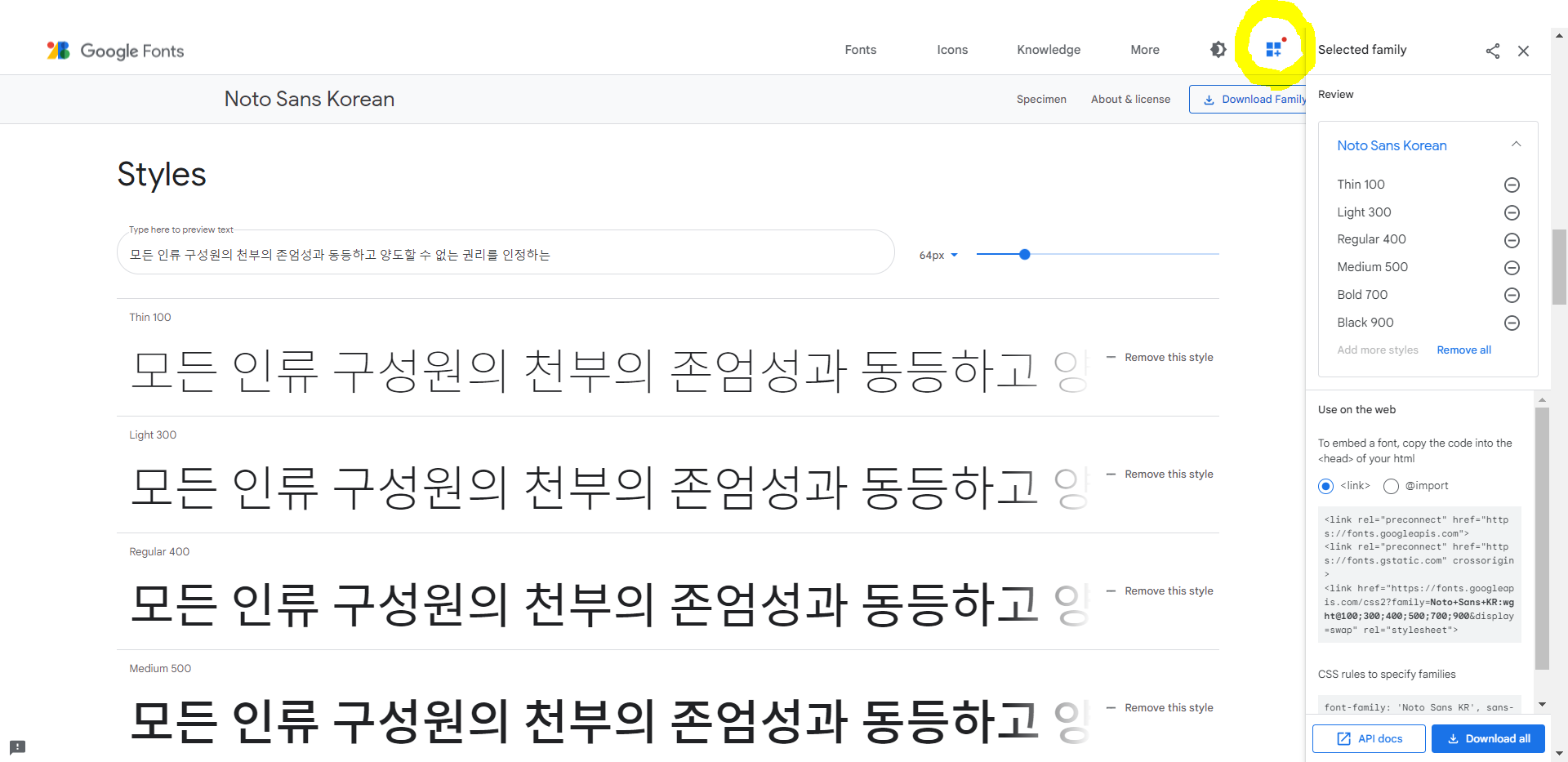Click the Google Fonts logo
This screenshot has height=762, width=1568.
click(115, 51)
